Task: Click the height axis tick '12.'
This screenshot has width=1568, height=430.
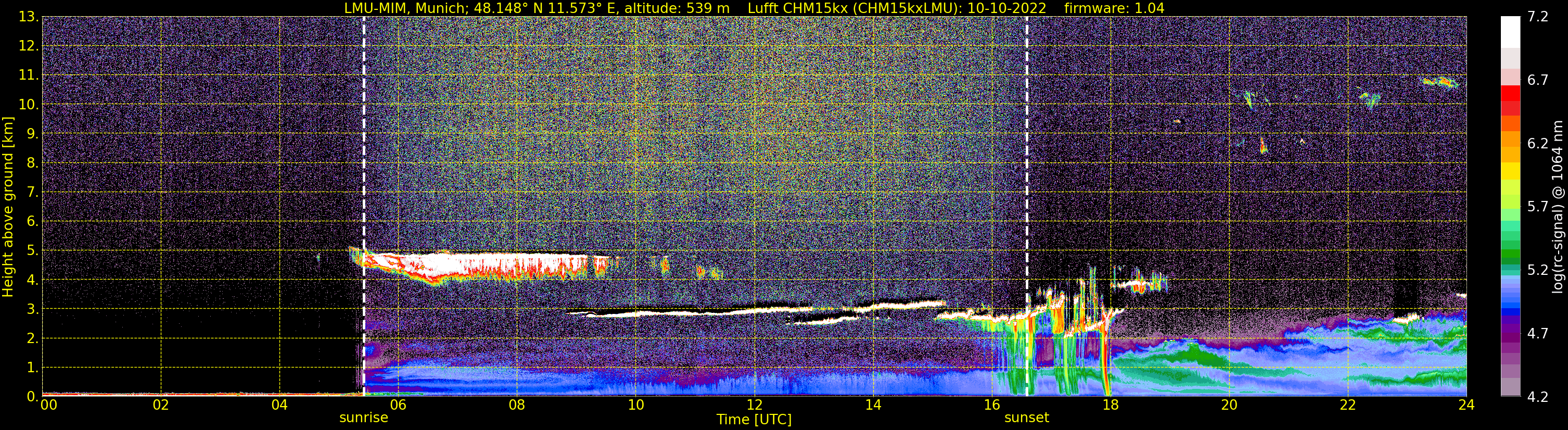Action: coord(28,46)
